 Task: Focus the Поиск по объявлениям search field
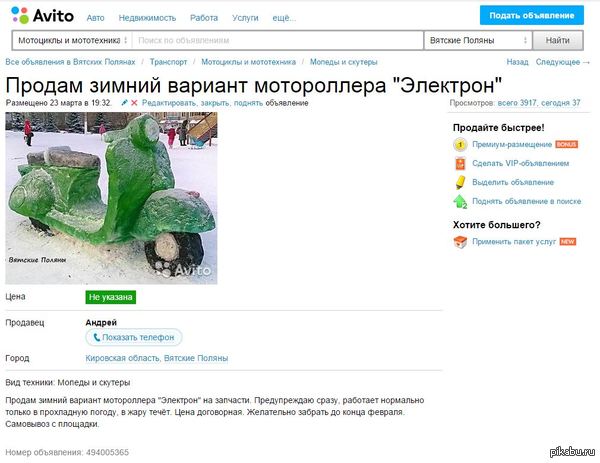tap(277, 40)
